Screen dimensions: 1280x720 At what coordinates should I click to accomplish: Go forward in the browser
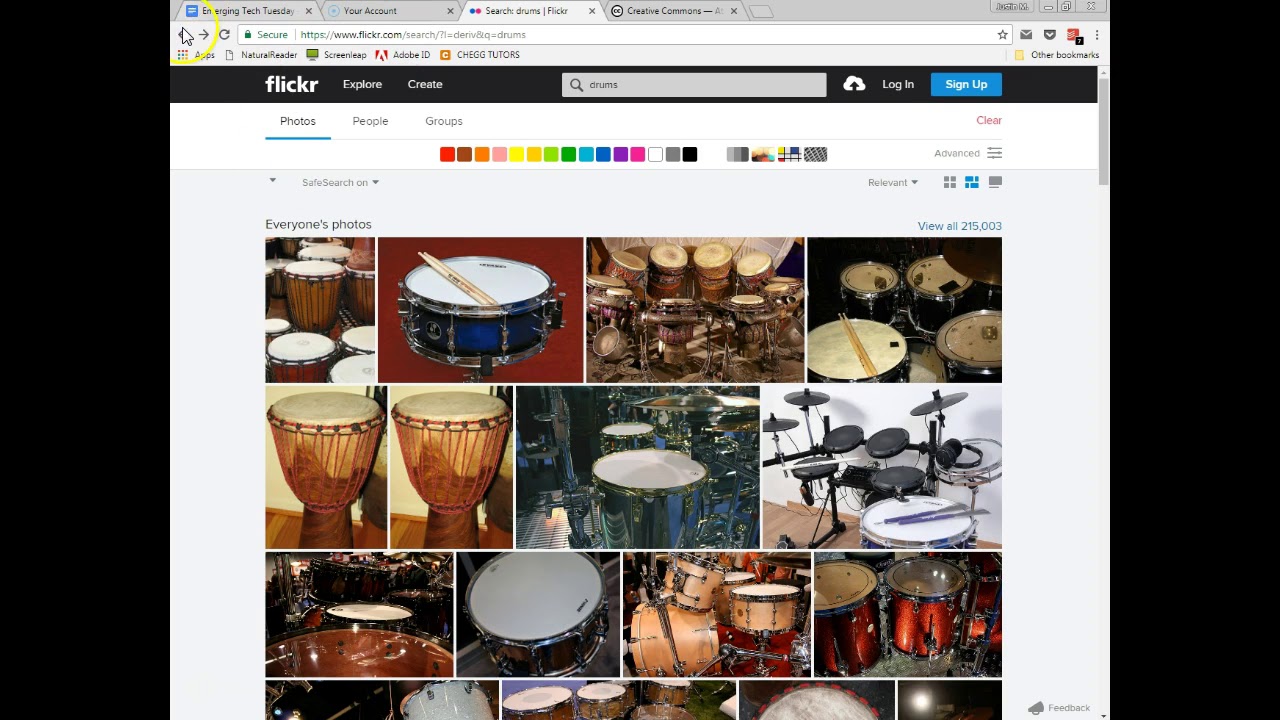click(x=204, y=34)
